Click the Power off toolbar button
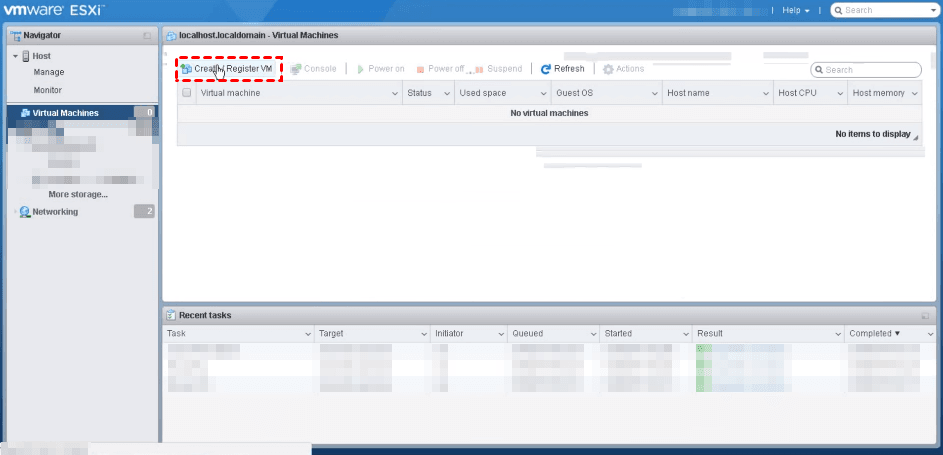This screenshot has width=943, height=455. 440,69
